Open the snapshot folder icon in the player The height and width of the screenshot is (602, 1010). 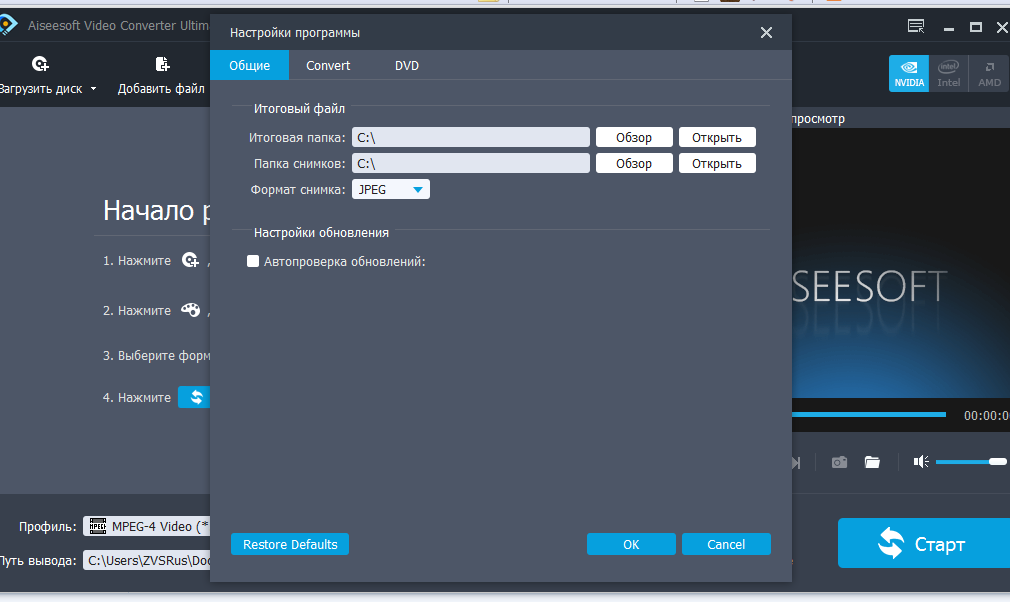(872, 462)
